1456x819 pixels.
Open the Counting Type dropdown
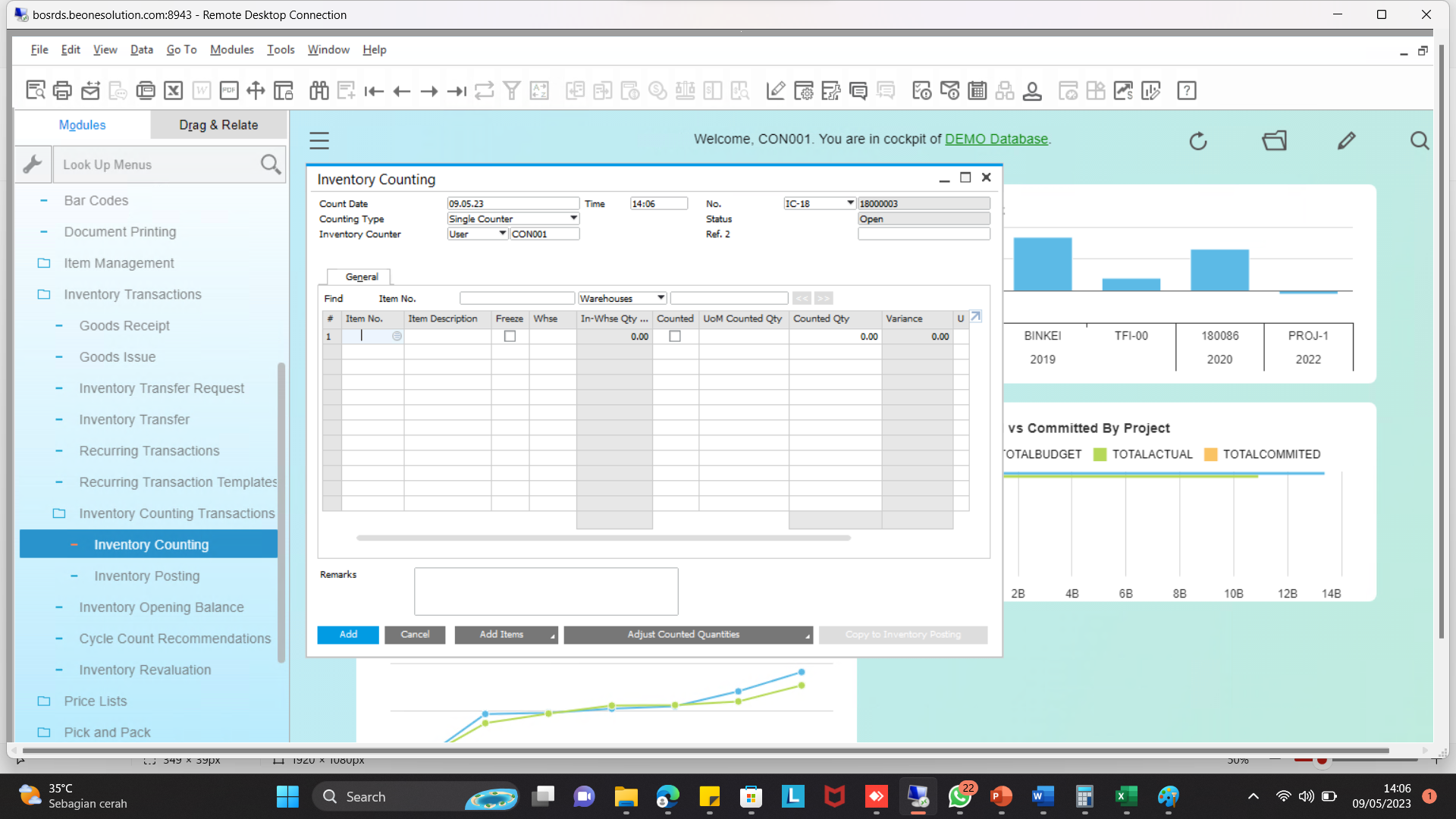coord(574,218)
